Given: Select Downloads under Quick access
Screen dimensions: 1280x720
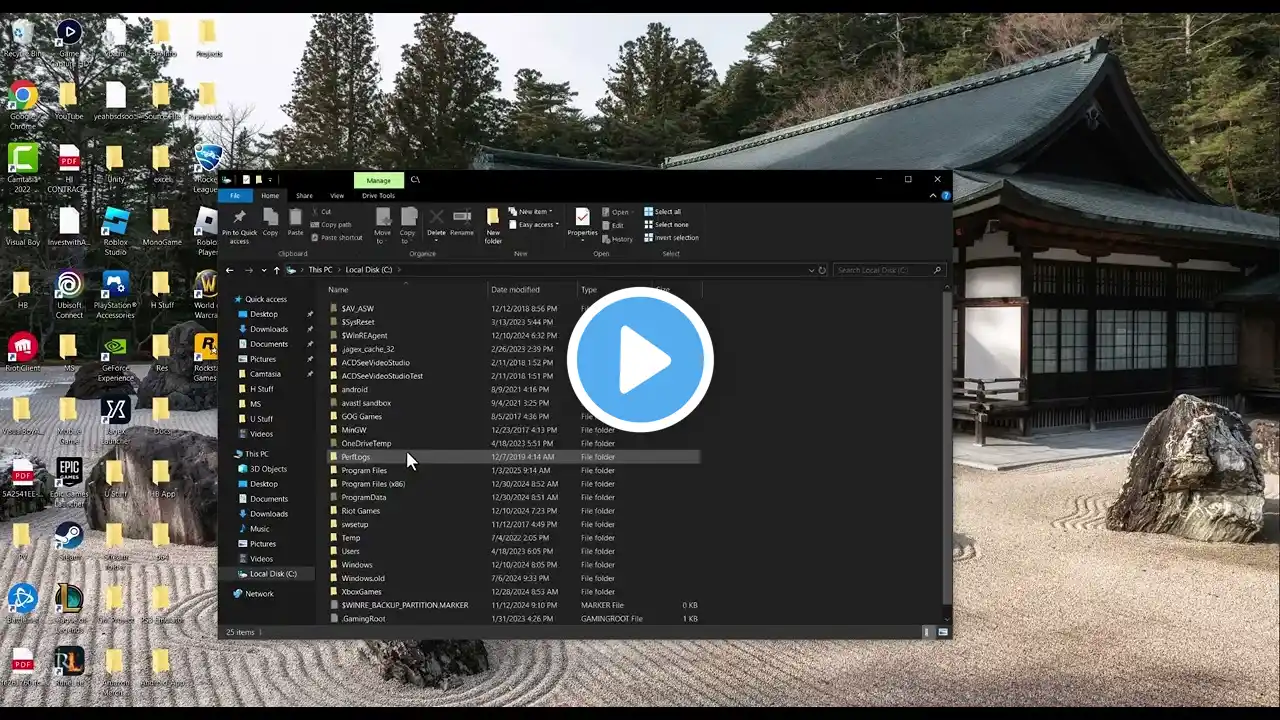Looking at the screenshot, I should tap(268, 329).
